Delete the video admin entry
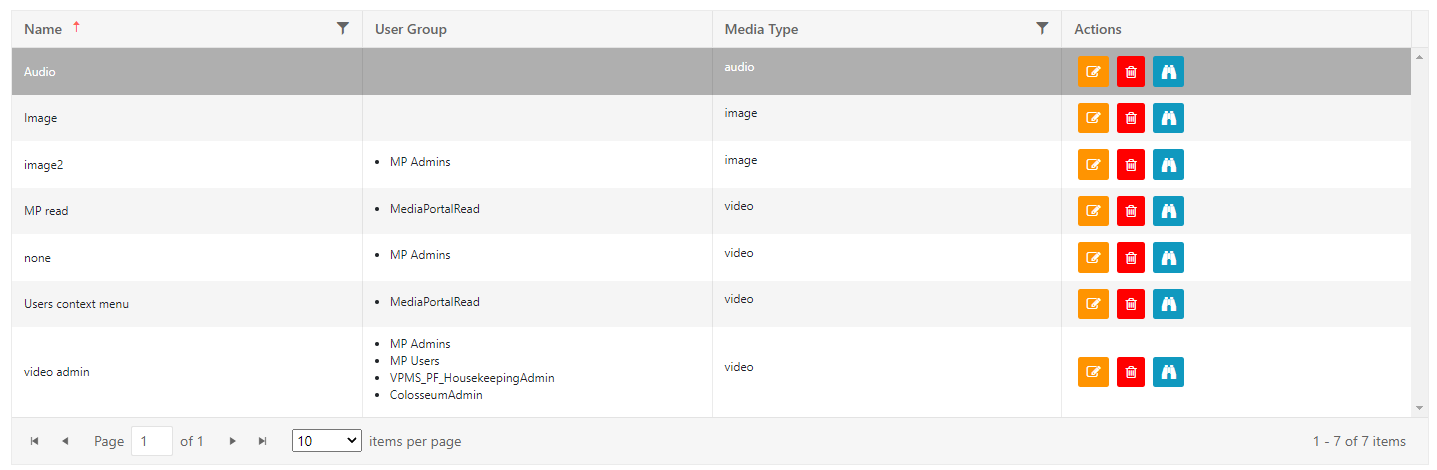 (1131, 372)
